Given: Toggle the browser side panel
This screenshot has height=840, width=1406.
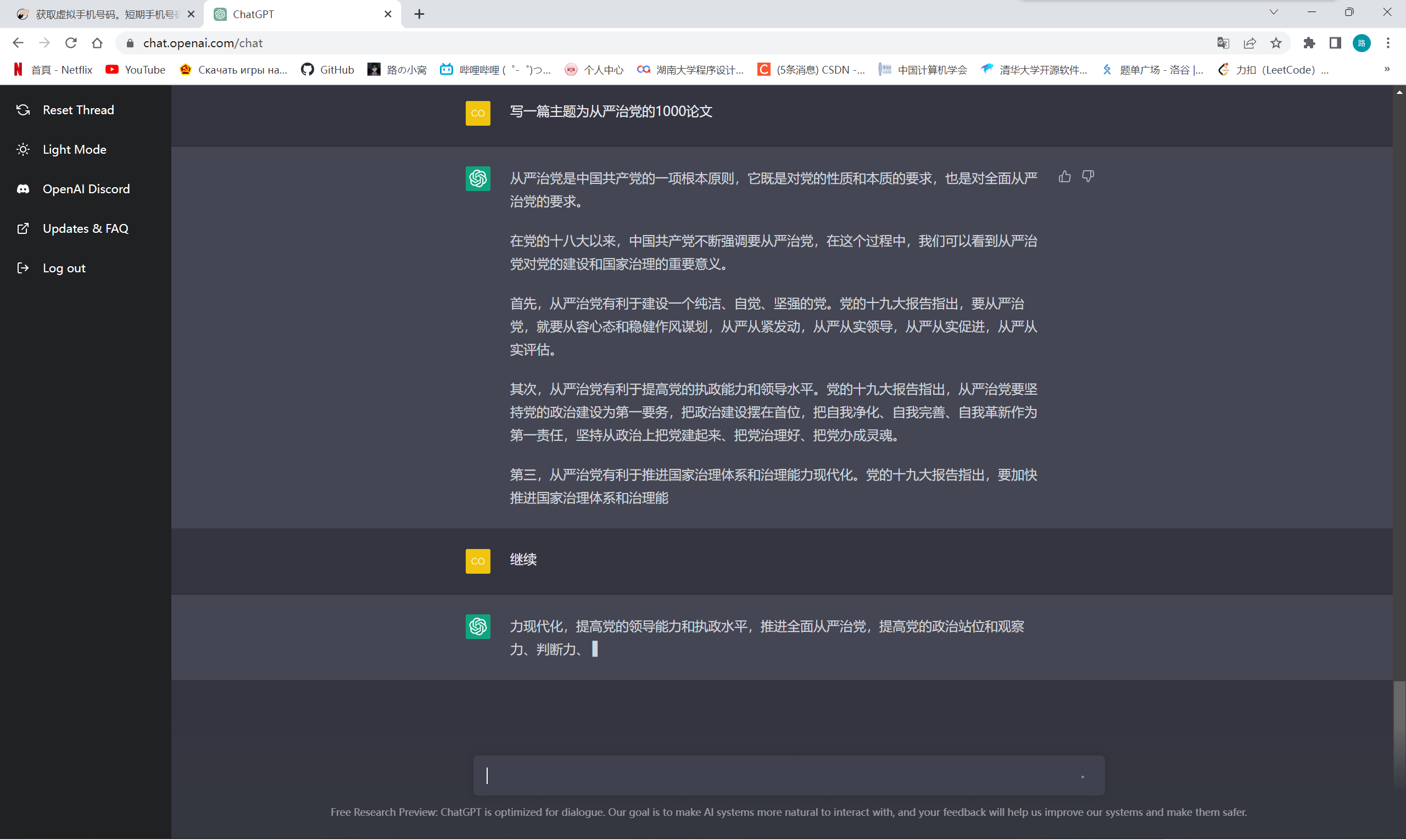Looking at the screenshot, I should click(1335, 43).
